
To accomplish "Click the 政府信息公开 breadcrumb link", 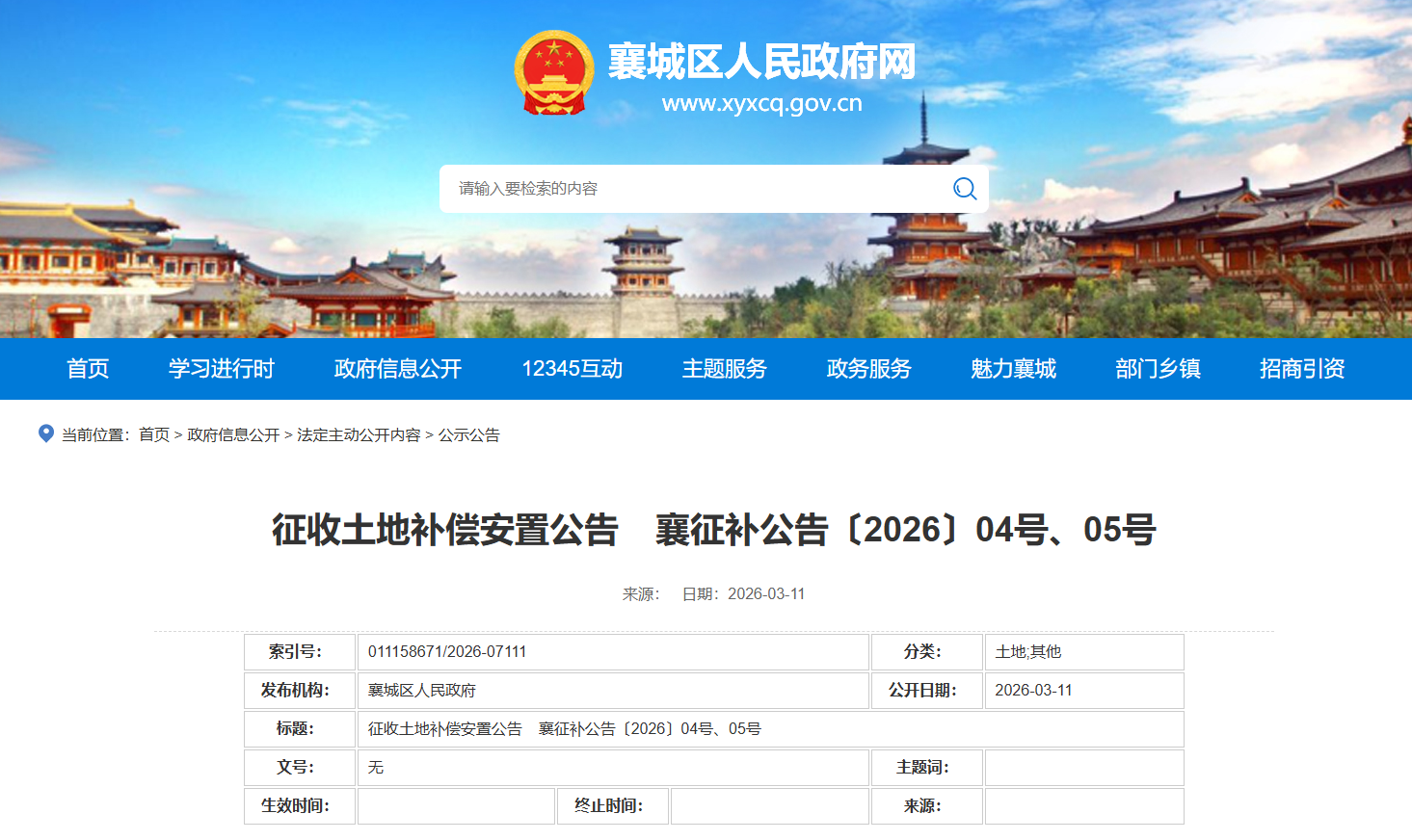I will point(233,435).
